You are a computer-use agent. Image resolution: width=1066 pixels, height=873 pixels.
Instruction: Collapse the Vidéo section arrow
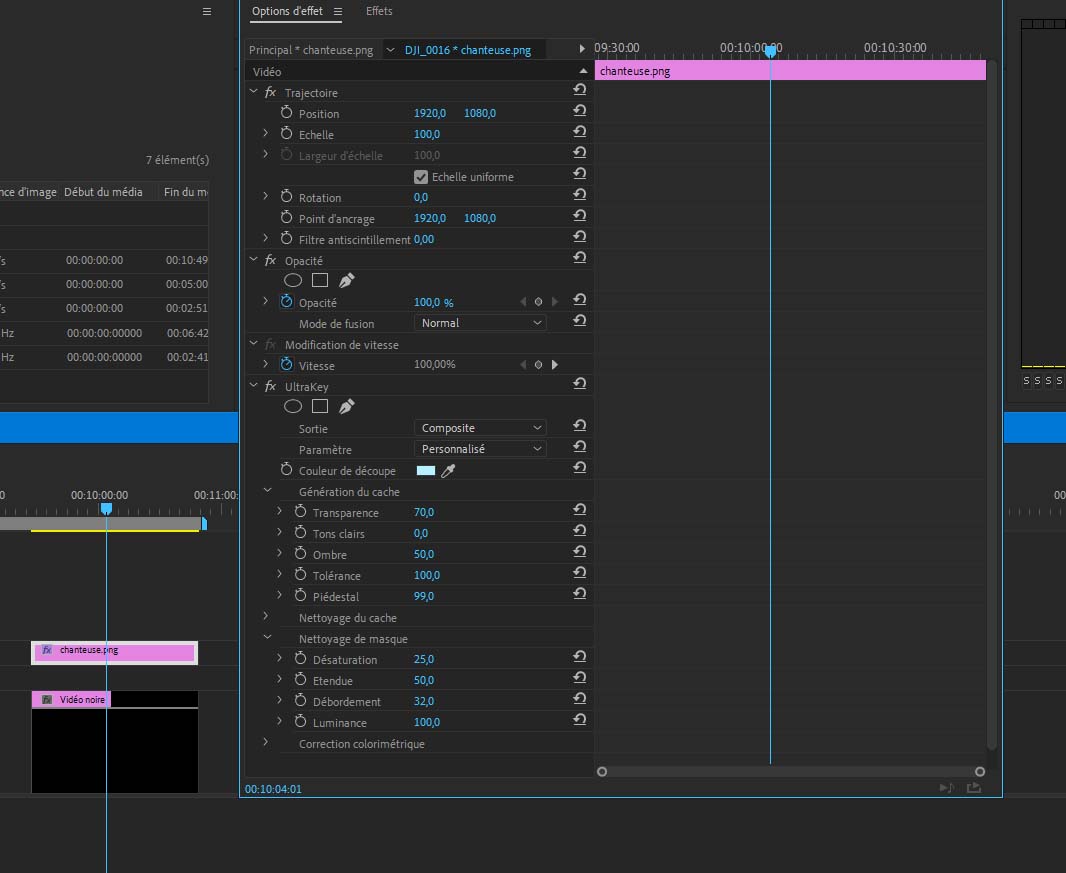pos(583,71)
